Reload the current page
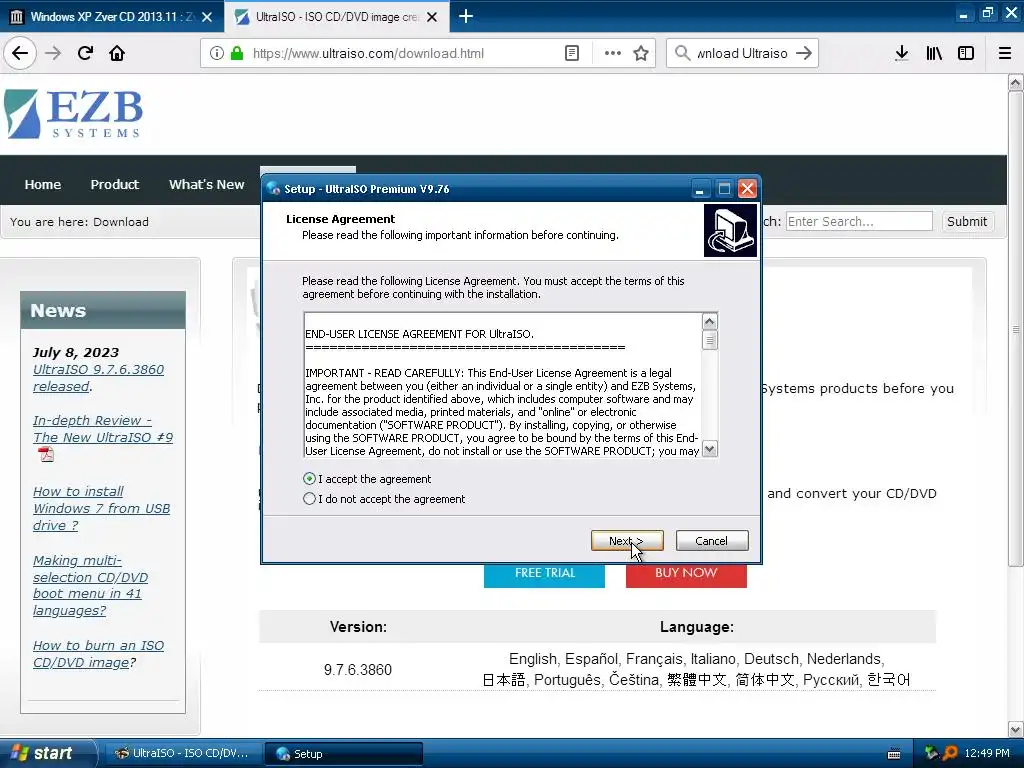The height and width of the screenshot is (768, 1024). coord(85,53)
